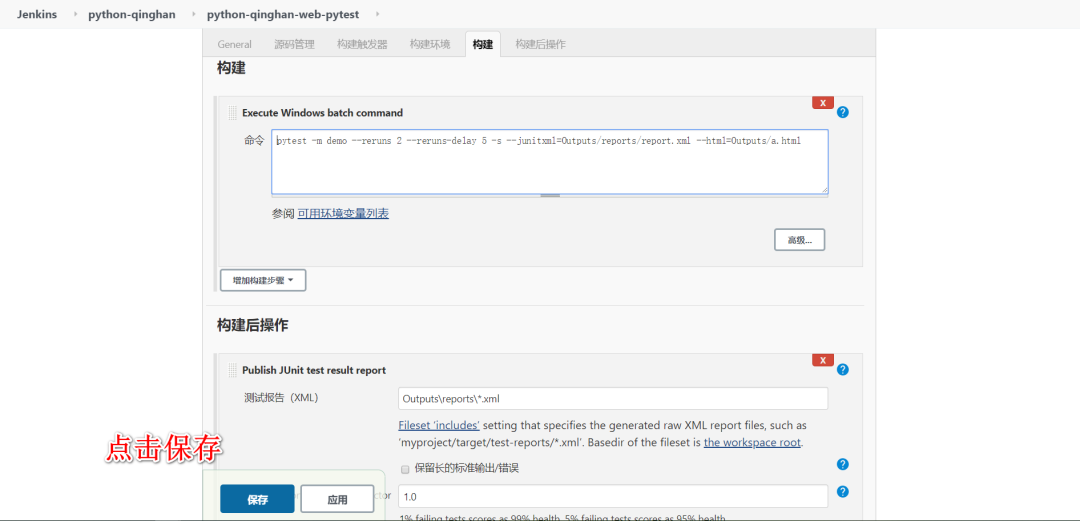Click the textarea resize grip under command box

pyautogui.click(x=550, y=196)
